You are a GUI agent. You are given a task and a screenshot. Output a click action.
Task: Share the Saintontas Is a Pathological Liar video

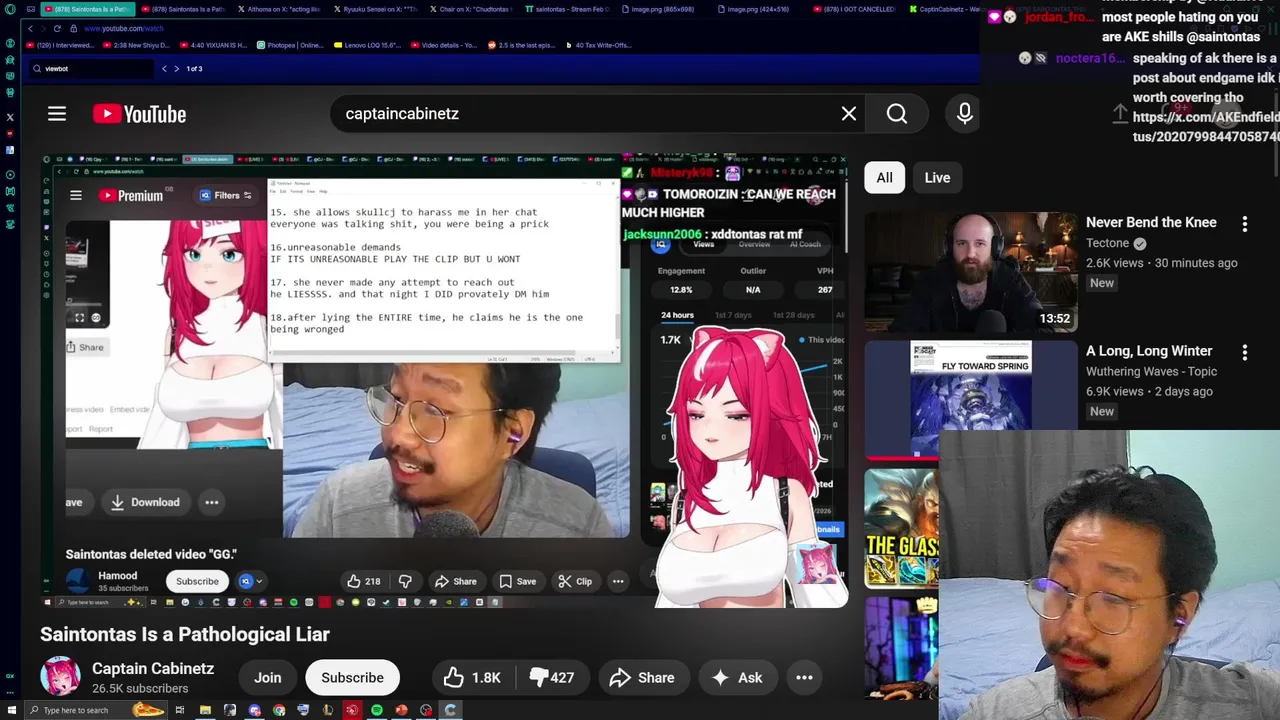(x=642, y=678)
